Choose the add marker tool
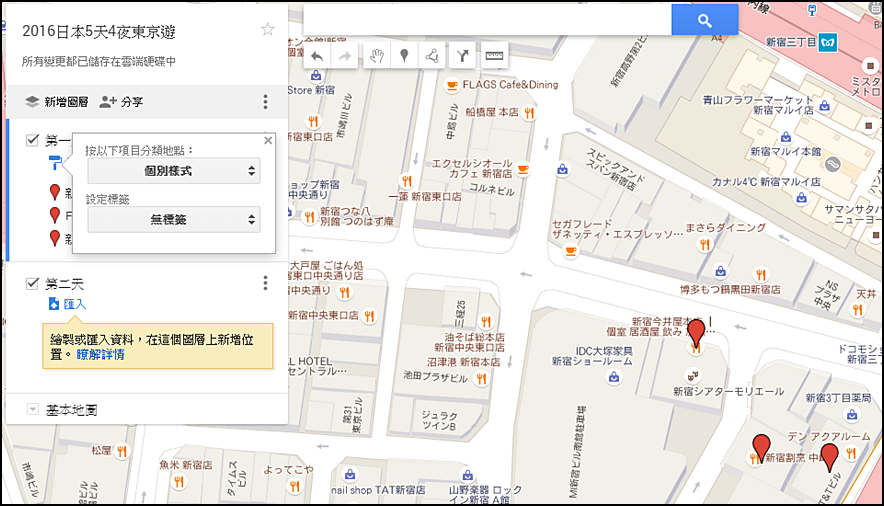The width and height of the screenshot is (884, 506). click(x=404, y=55)
